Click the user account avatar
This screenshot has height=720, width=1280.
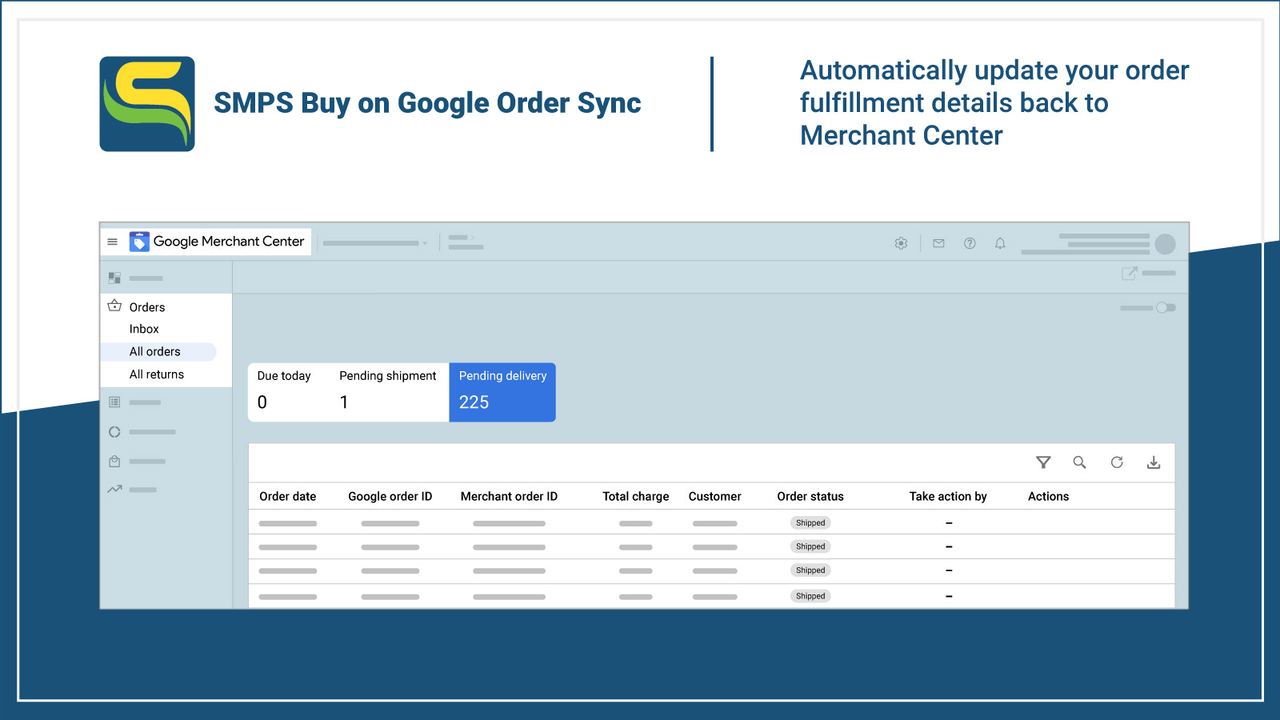click(1165, 244)
